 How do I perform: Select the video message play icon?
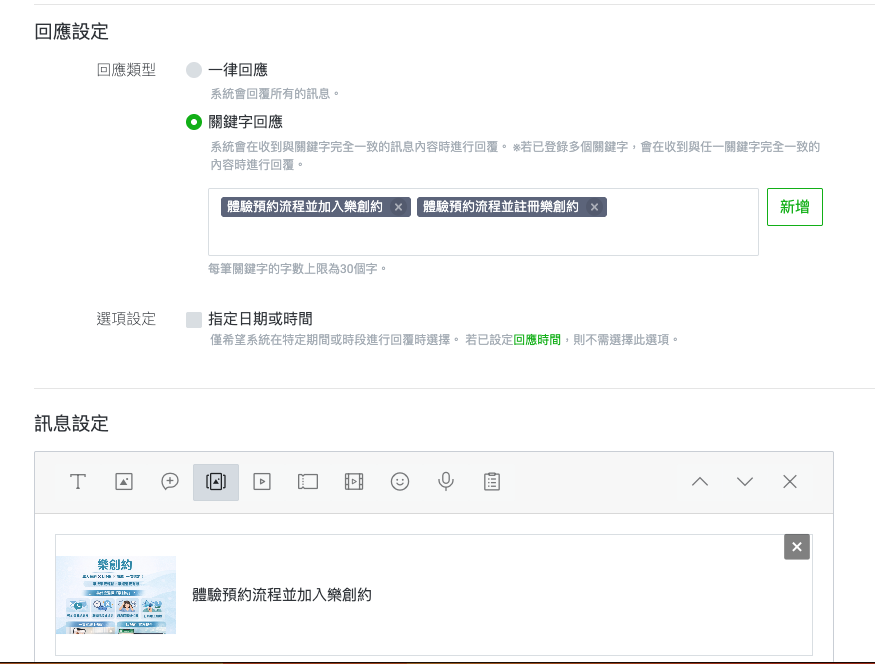(x=262, y=481)
